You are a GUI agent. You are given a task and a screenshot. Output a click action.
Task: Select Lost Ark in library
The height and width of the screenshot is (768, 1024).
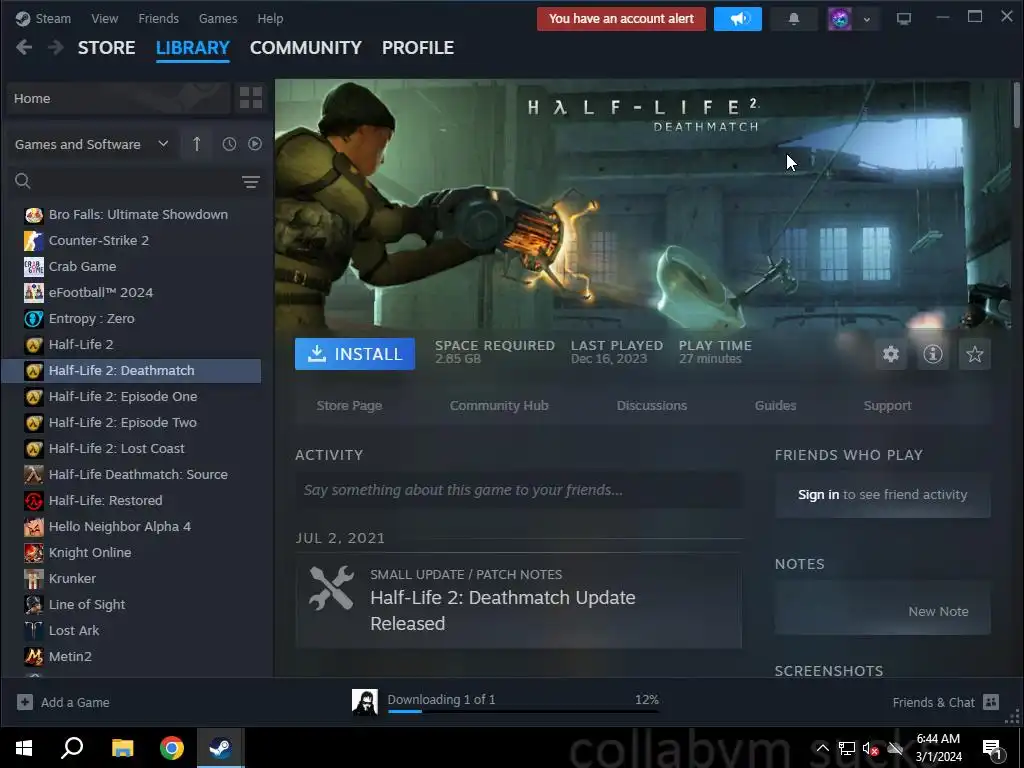131,630
